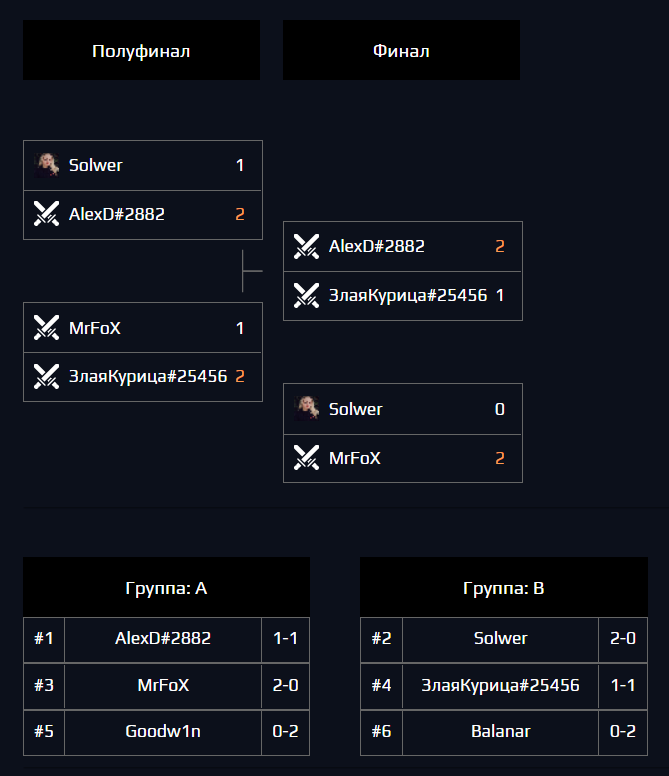Select the Финал column header

(x=401, y=51)
